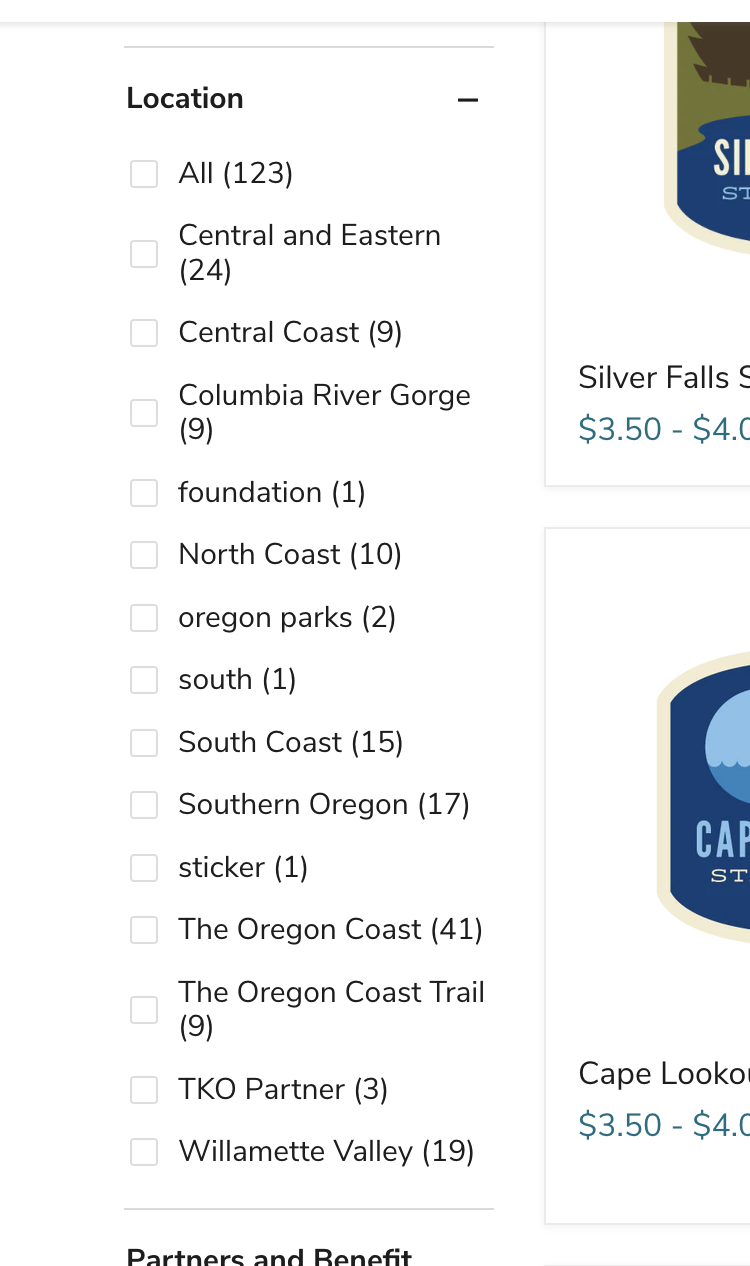
Task: Select Willamette Valley filter checkbox
Action: (144, 1152)
